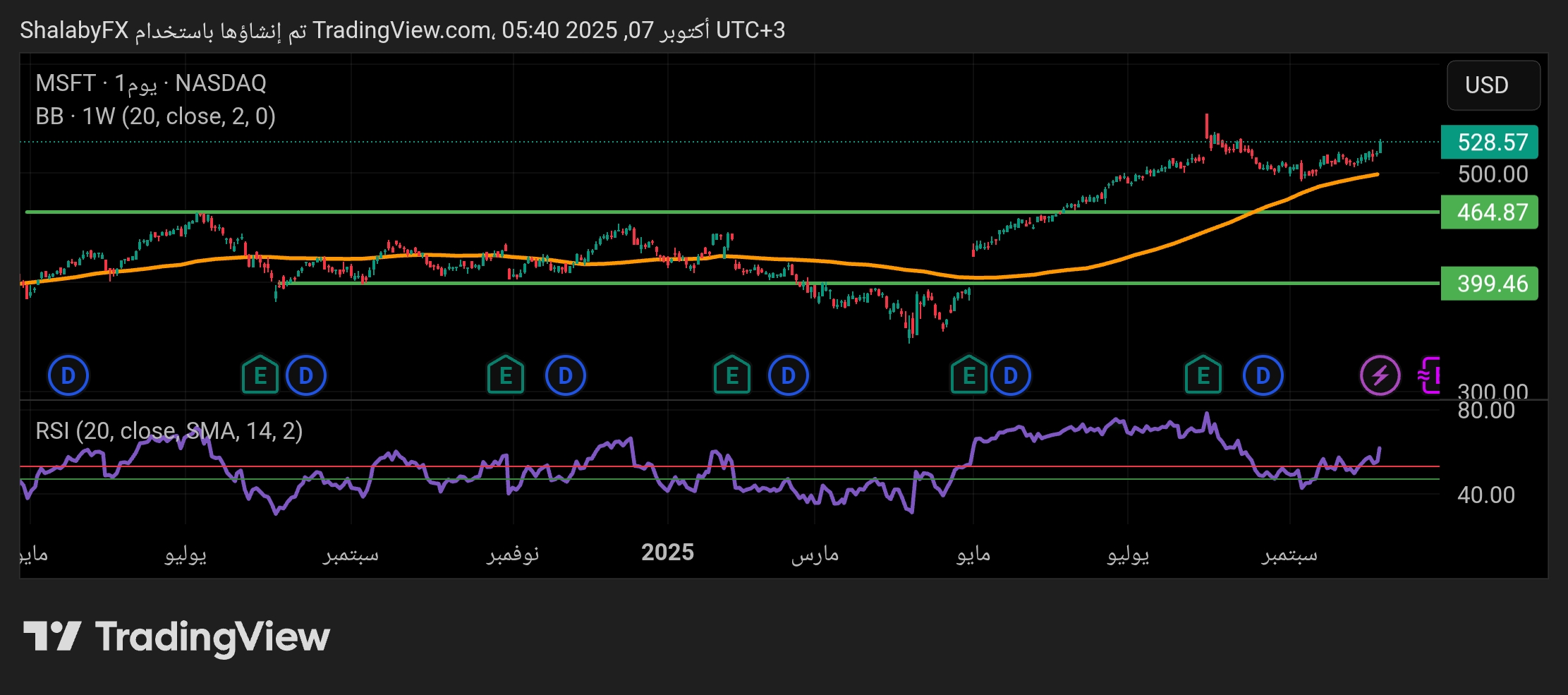The width and height of the screenshot is (1568, 695).
Task: Select the 464.87 green price level label
Action: coord(1491,212)
